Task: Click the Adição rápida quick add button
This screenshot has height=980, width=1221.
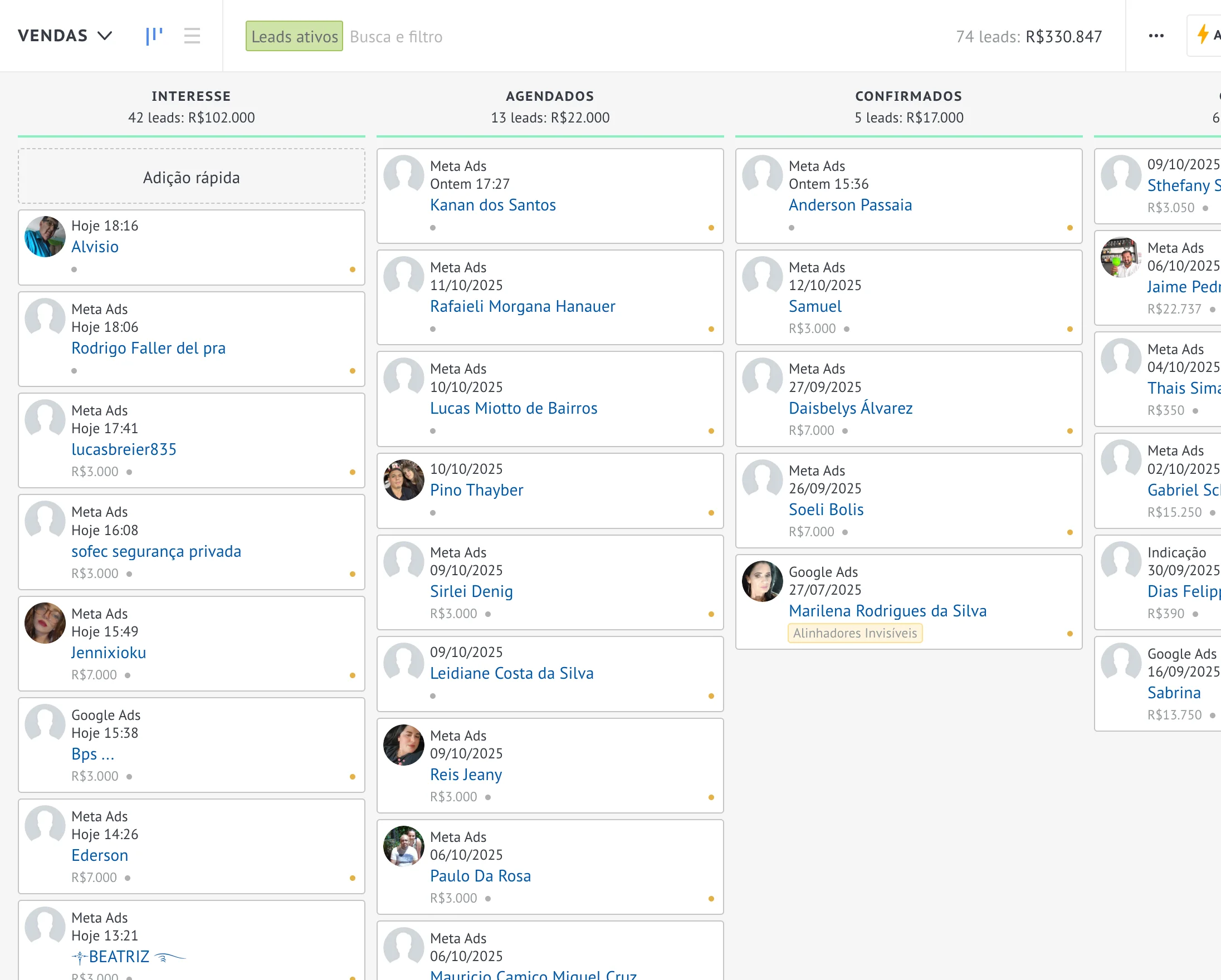Action: (x=192, y=177)
